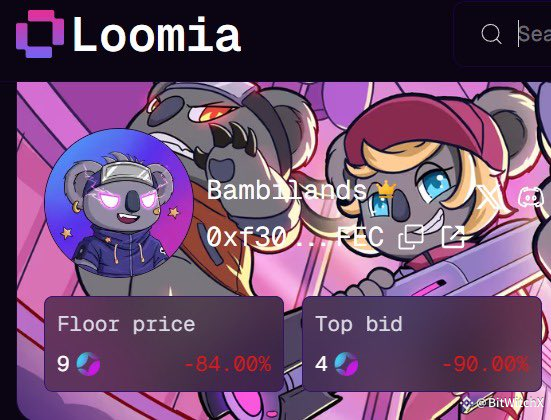Click the -90.00% top bid change
551x420 pixels.
click(485, 364)
